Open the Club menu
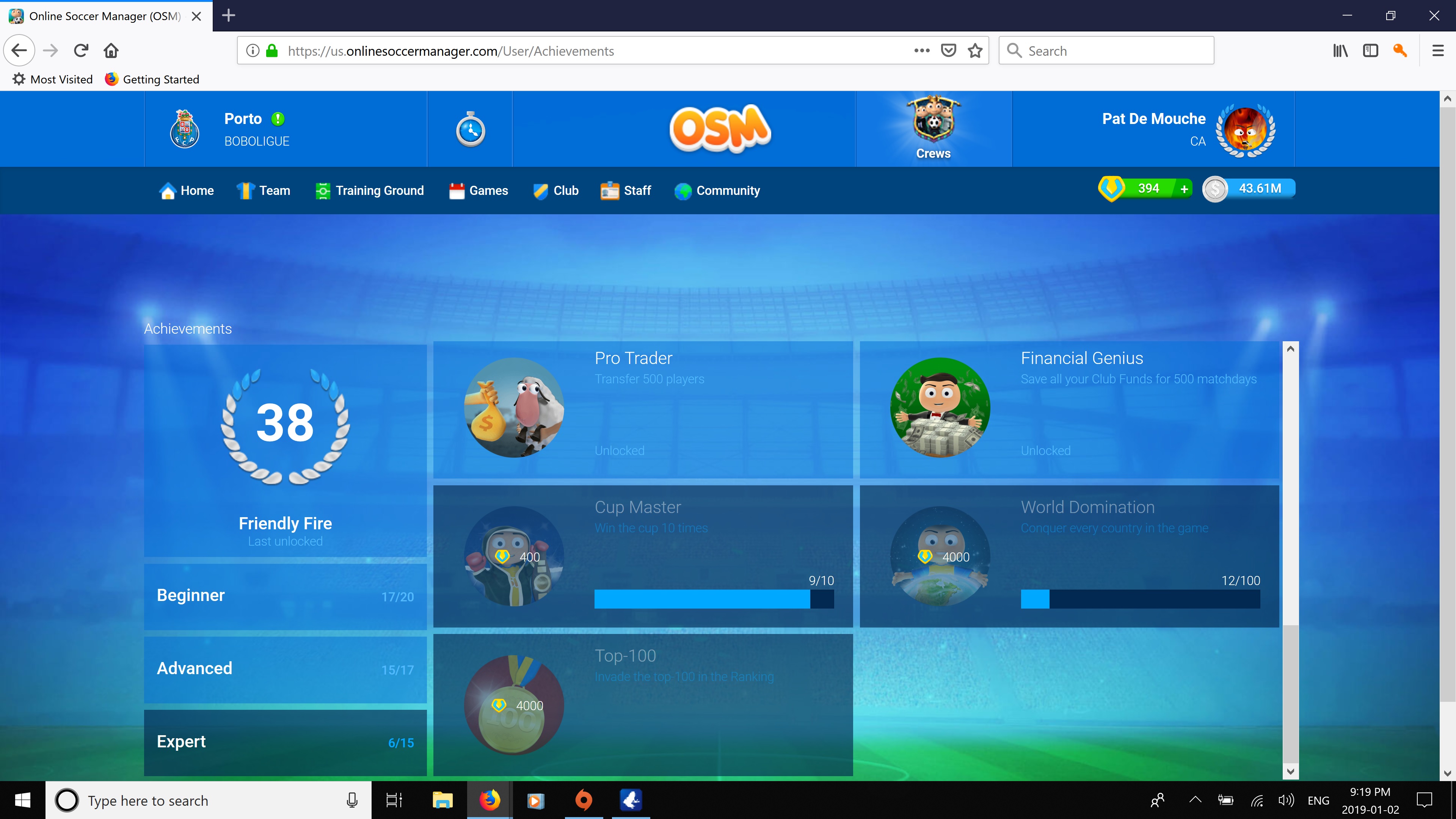 (x=555, y=190)
